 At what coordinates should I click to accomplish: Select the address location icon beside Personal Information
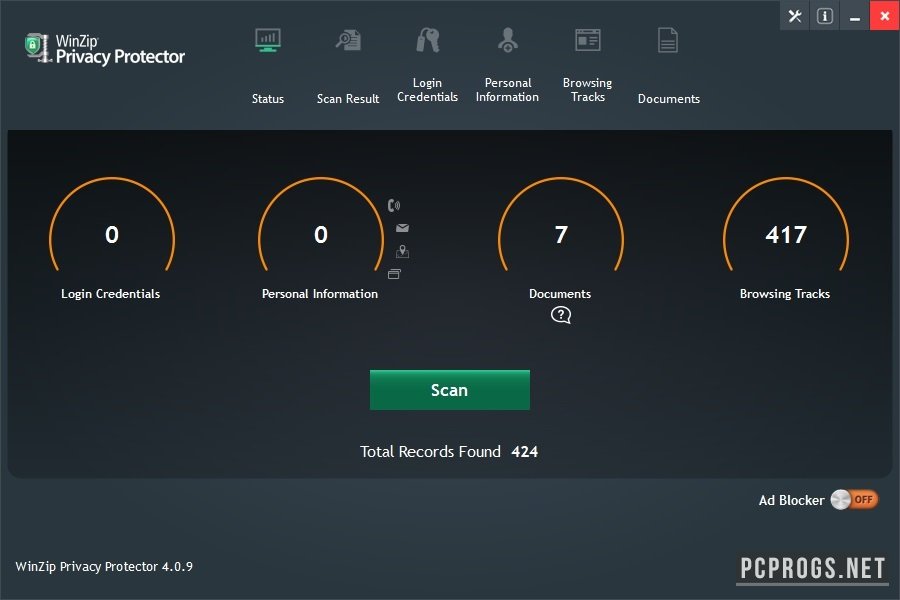(x=402, y=252)
